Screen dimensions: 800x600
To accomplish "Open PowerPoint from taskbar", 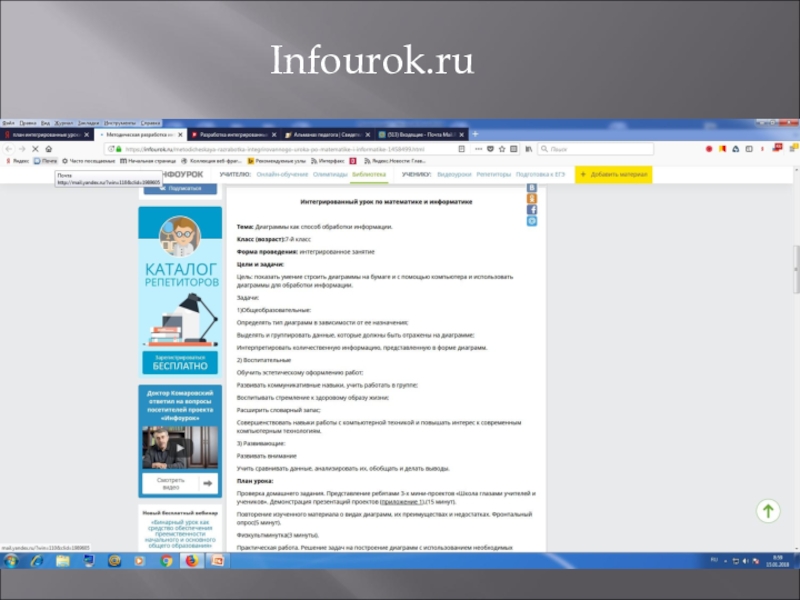I will point(217,561).
